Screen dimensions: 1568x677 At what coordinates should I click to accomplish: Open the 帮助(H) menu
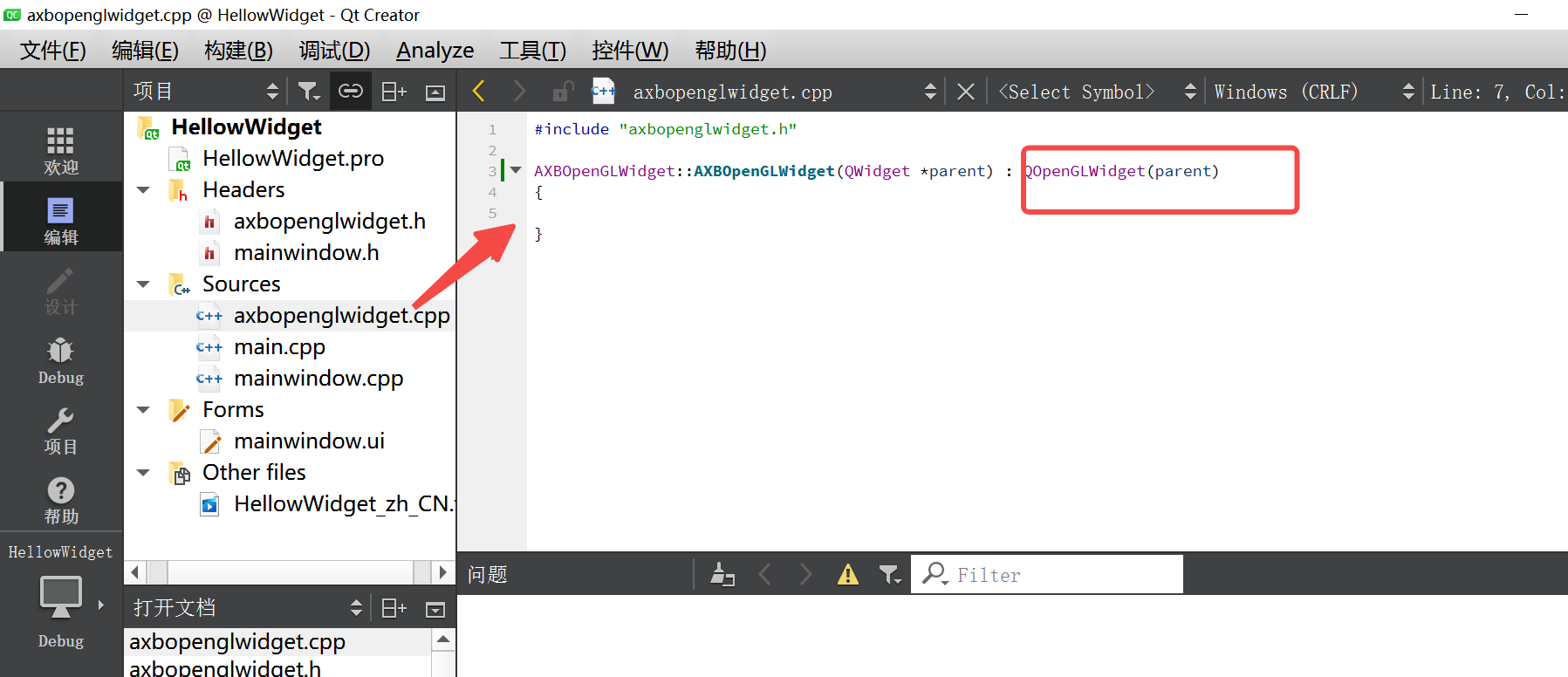[x=730, y=51]
